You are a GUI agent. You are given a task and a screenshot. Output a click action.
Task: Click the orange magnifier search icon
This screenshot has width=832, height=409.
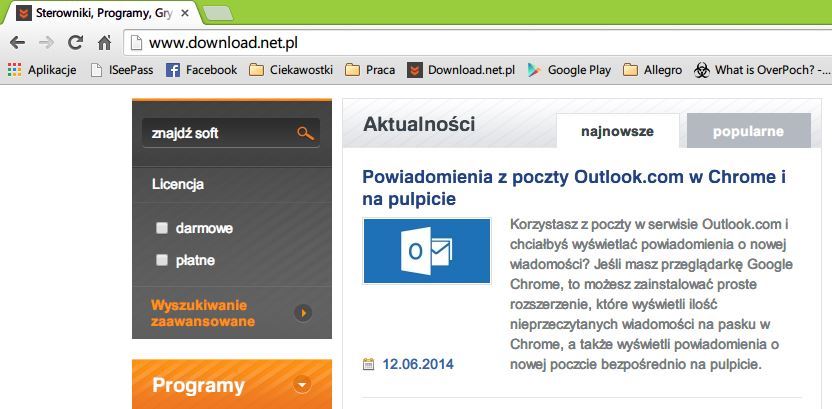tap(306, 133)
